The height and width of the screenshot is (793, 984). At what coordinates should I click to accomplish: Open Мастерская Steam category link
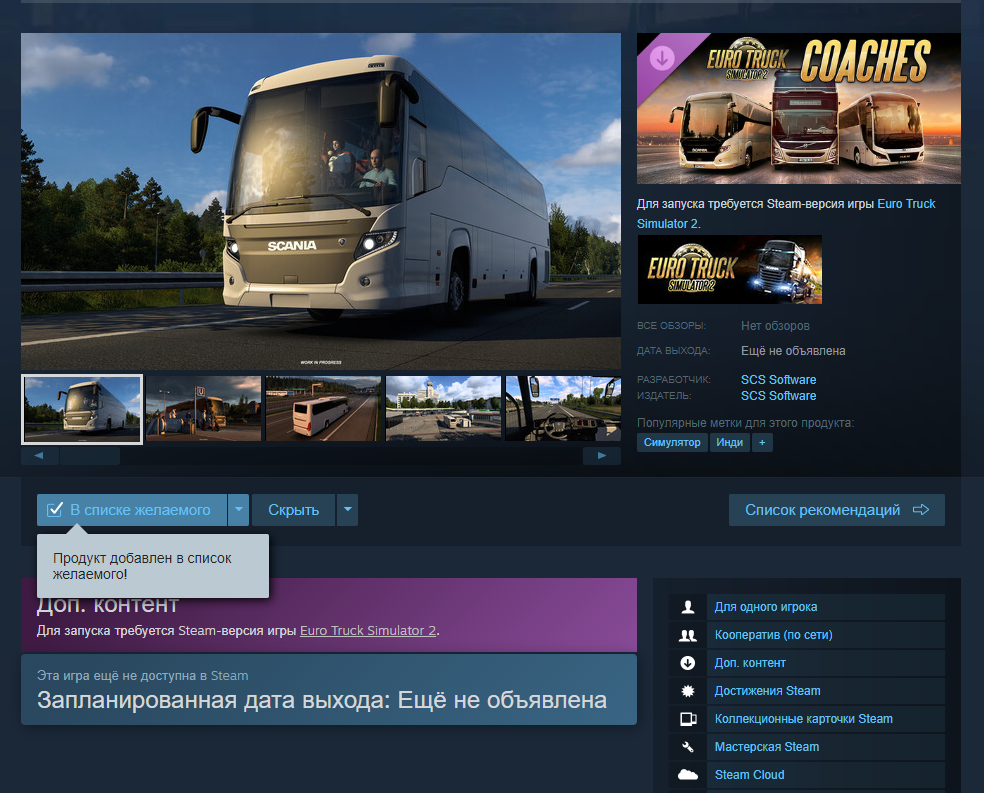click(x=767, y=747)
